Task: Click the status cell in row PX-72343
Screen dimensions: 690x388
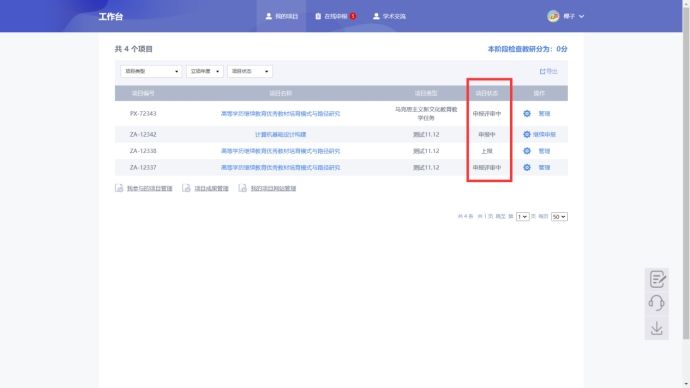Action: 487,113
